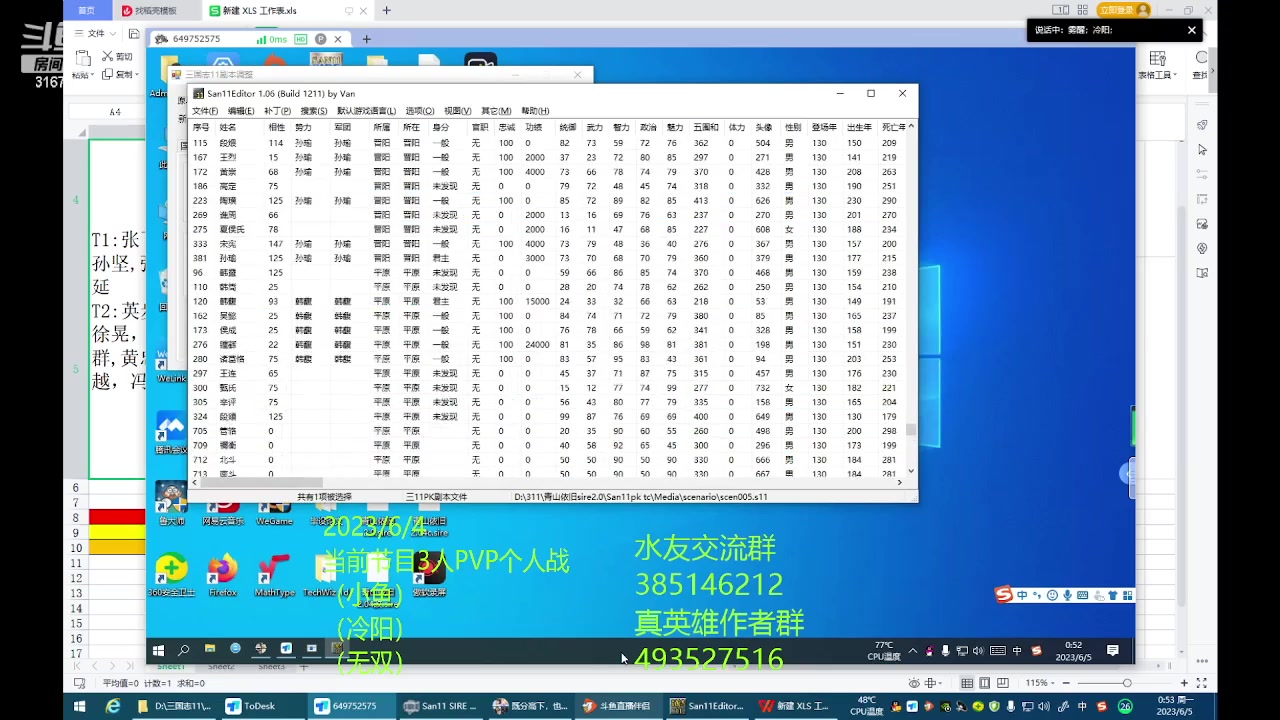Screen dimensions: 1280x720
Task: Click the scroll-down arrow of the table scrollbar
Action: click(x=911, y=470)
